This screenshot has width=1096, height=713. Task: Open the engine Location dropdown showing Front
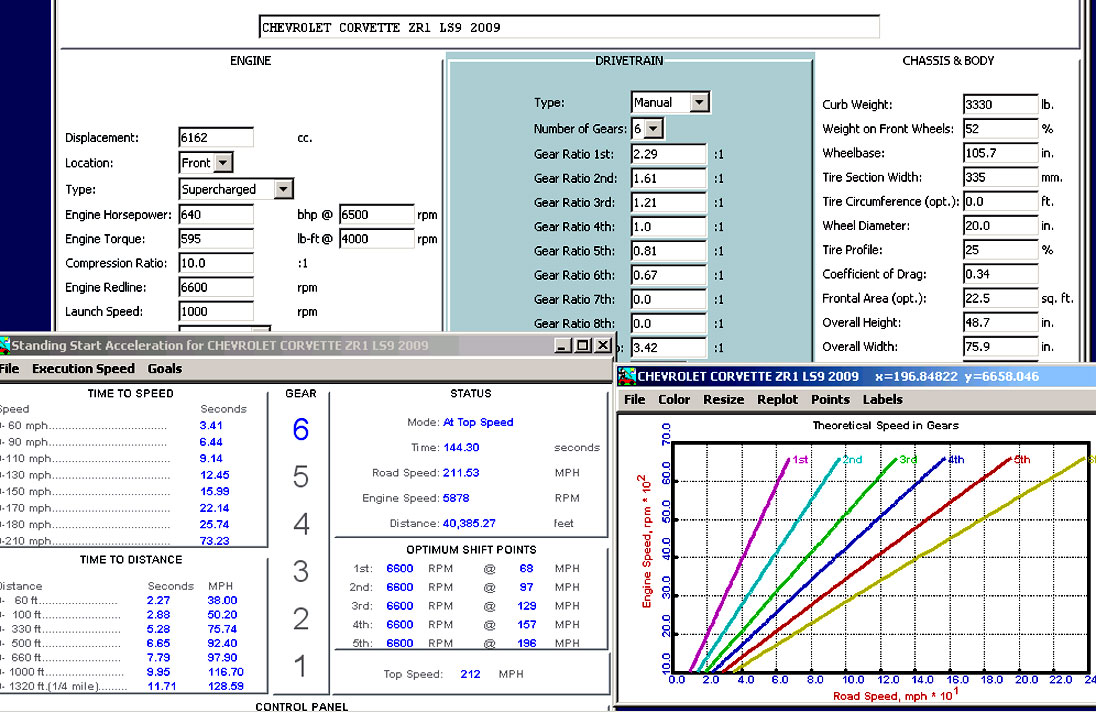[x=224, y=163]
